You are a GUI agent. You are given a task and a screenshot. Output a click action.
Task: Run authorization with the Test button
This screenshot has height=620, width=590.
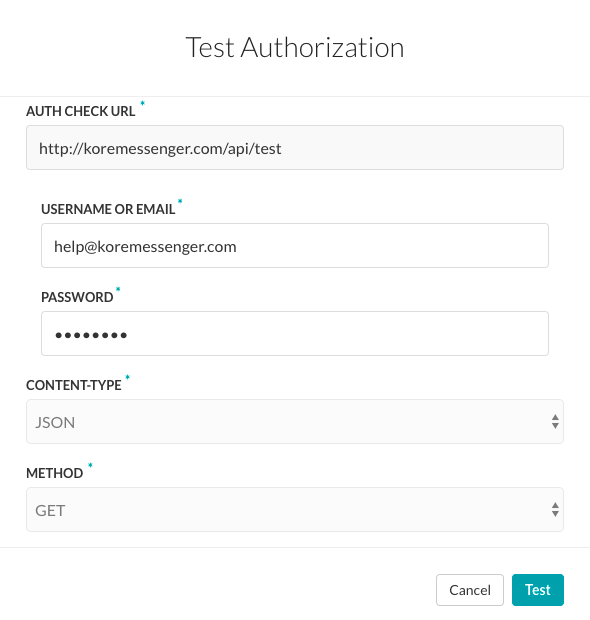point(538,590)
